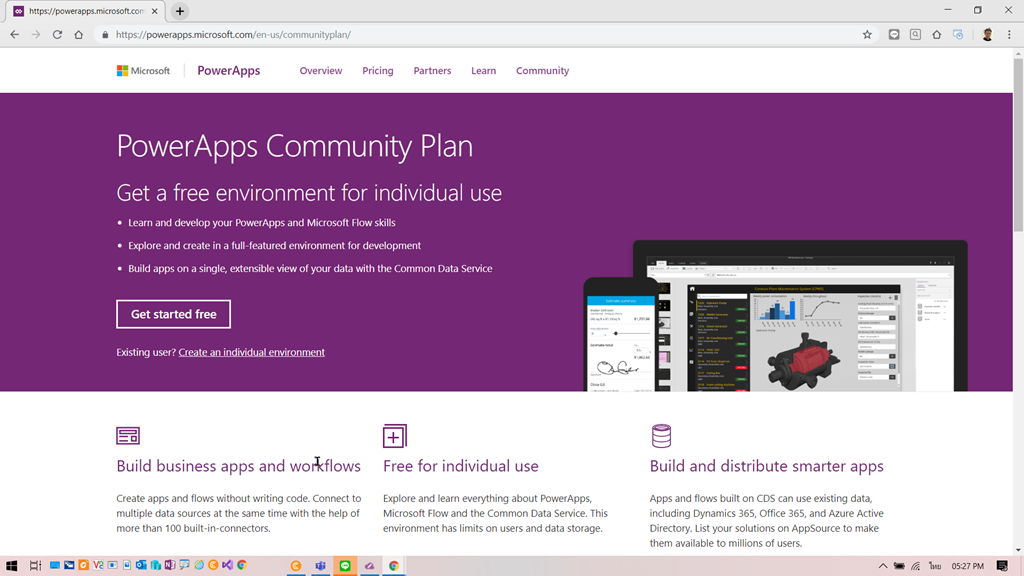Screen dimensions: 1024x576
Task: Click the house extension icon beside the magnifier extension
Action: tap(936, 35)
